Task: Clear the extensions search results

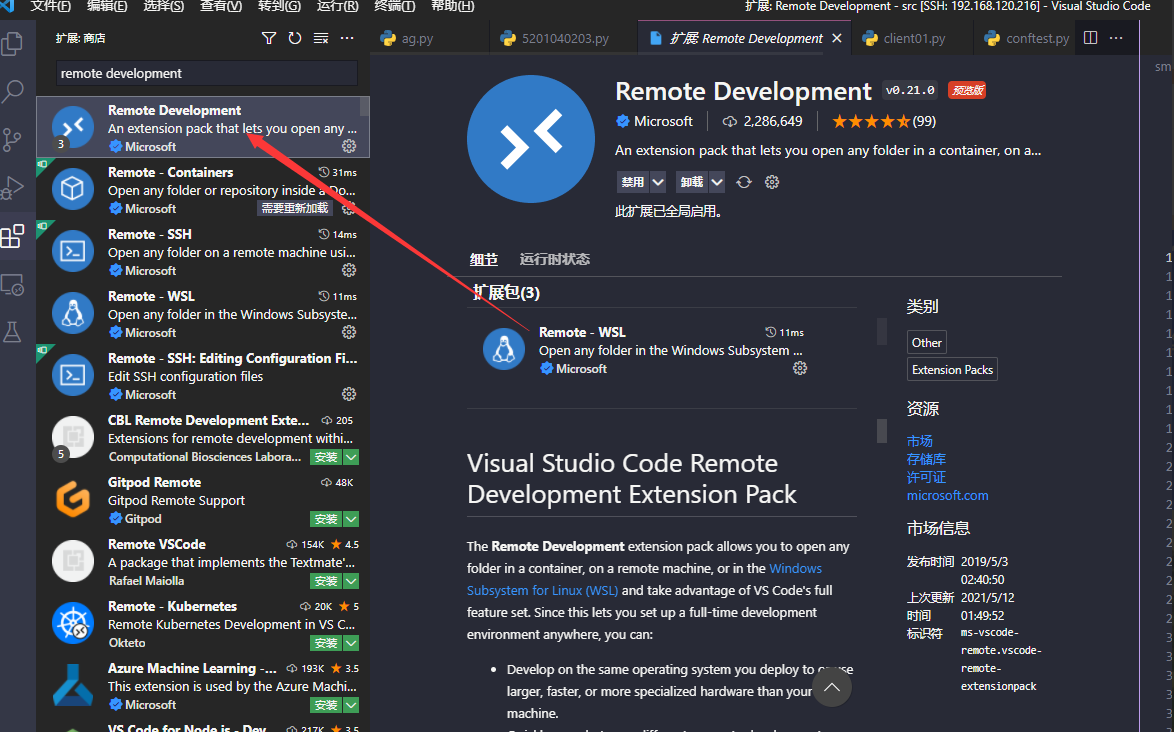Action: click(321, 38)
